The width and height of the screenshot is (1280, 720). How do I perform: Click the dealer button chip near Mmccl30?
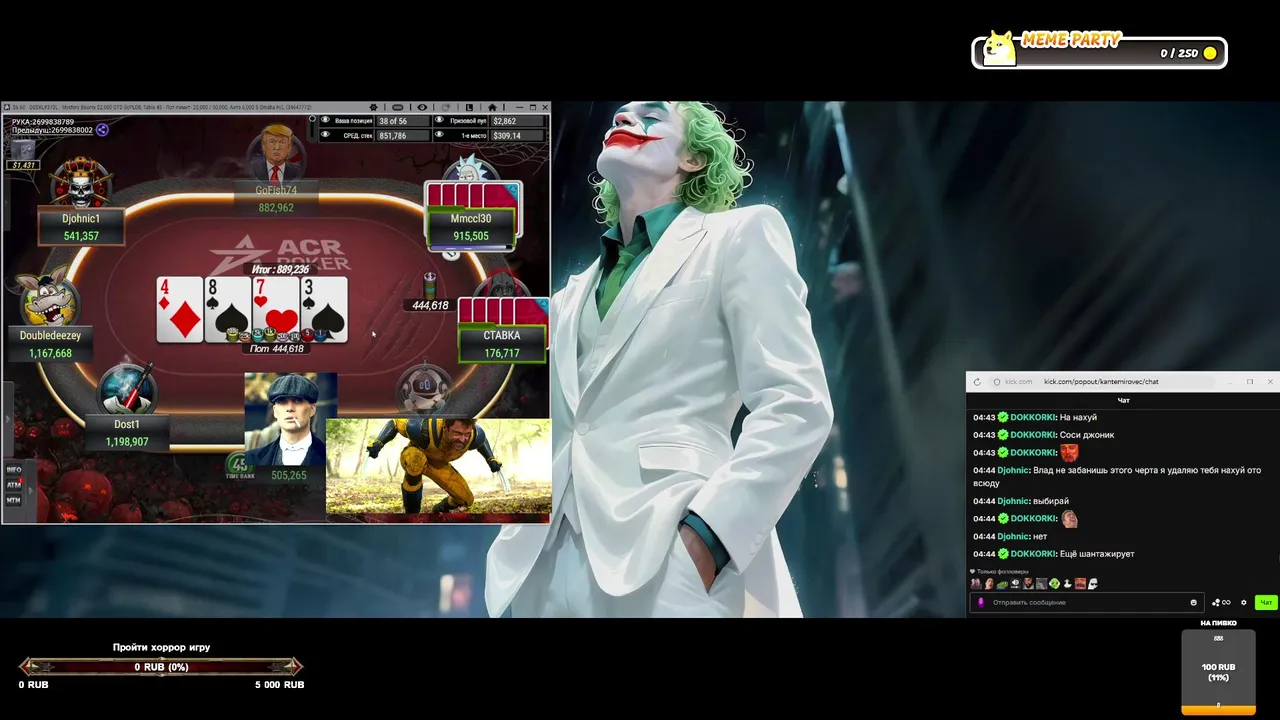pyautogui.click(x=451, y=253)
